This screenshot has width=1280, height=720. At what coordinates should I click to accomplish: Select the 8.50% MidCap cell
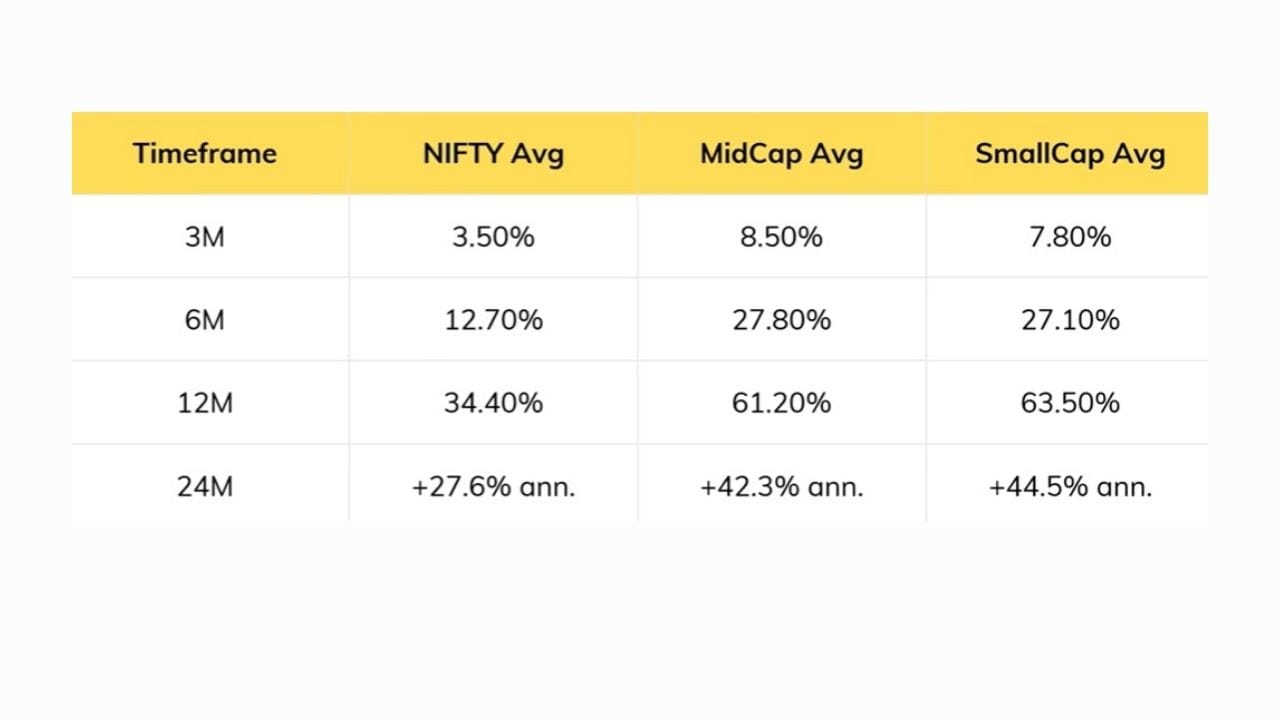coord(781,237)
